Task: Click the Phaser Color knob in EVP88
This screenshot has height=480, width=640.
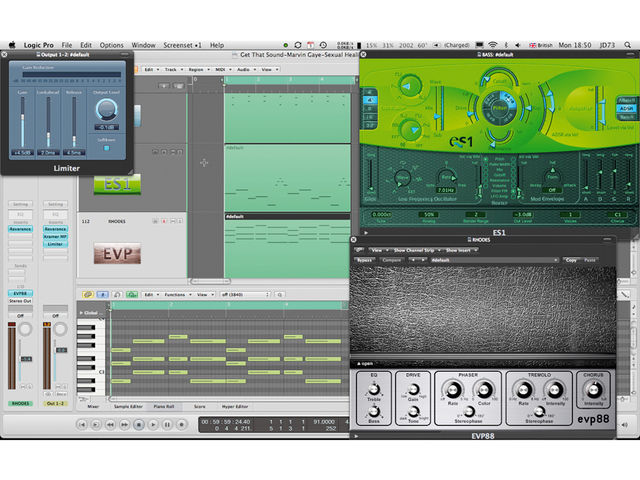Action: click(484, 390)
